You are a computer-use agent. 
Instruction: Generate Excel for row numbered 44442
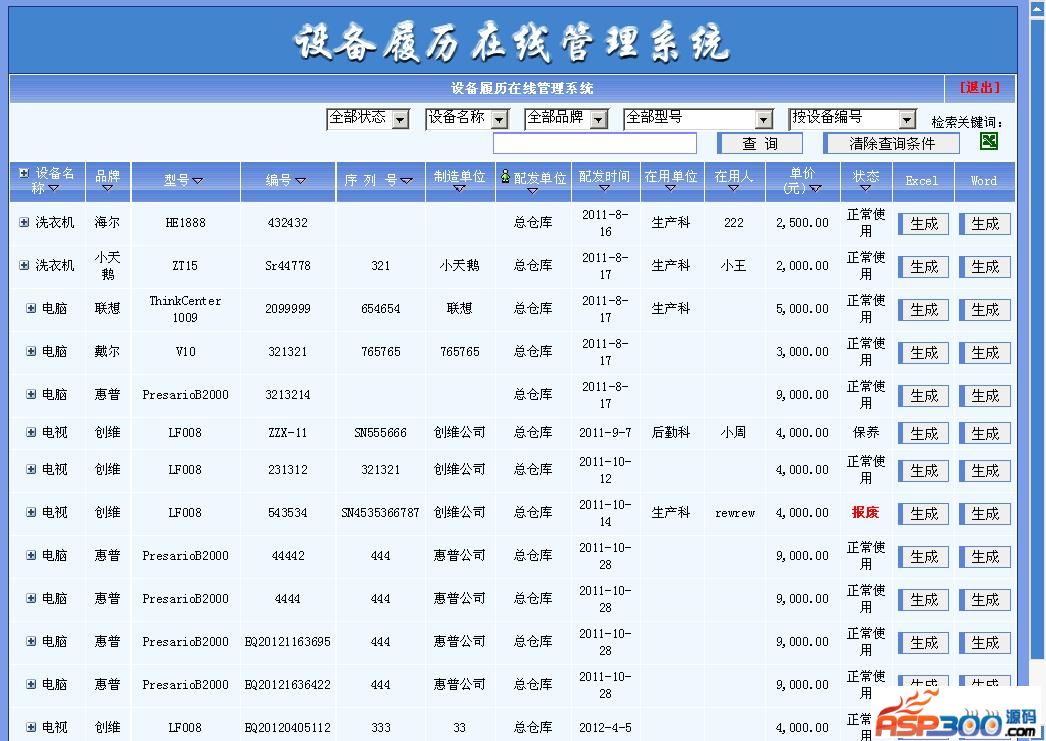pyautogui.click(x=924, y=557)
